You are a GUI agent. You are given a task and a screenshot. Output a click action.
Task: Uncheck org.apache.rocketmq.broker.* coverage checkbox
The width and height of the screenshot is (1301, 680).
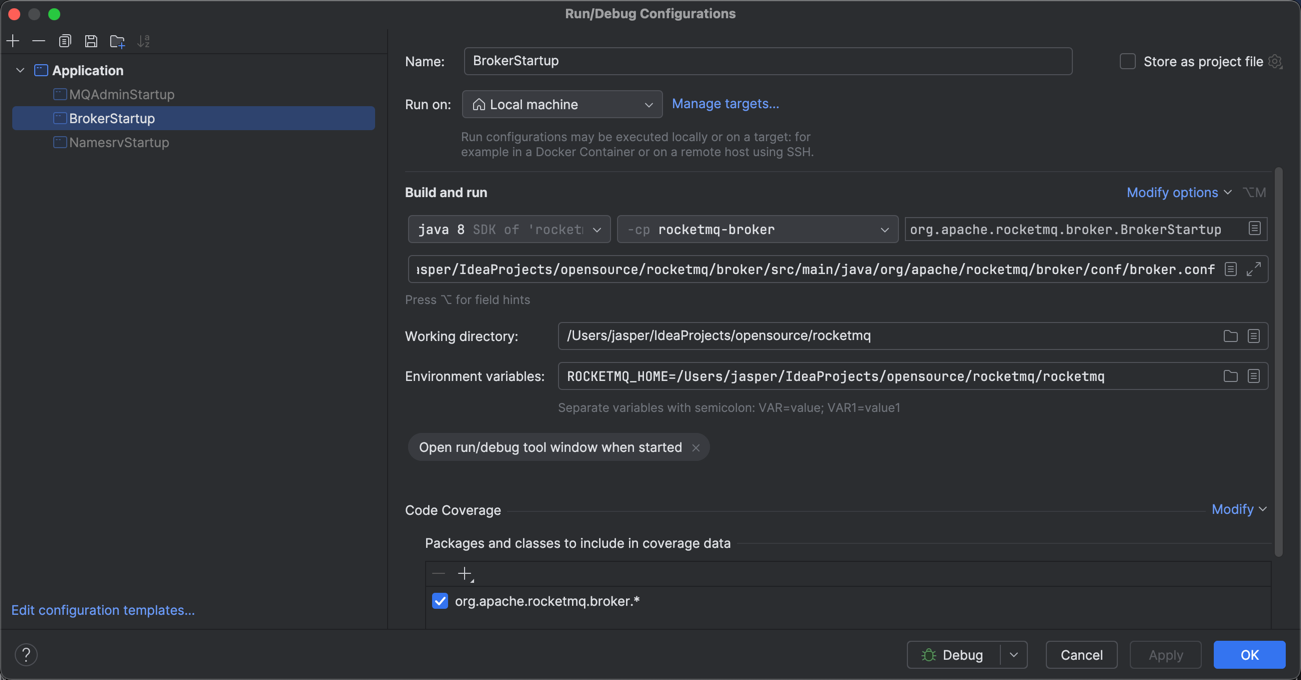point(440,601)
